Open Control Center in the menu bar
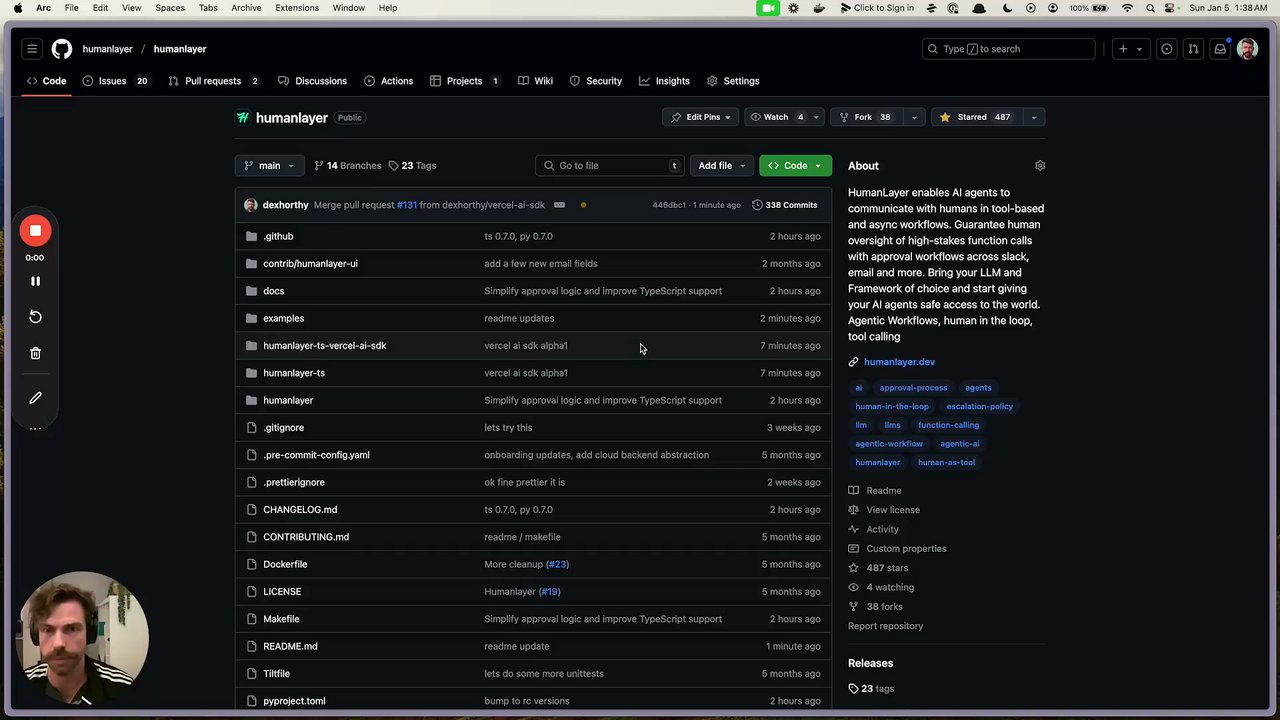This screenshot has height=720, width=1280. [x=1170, y=8]
